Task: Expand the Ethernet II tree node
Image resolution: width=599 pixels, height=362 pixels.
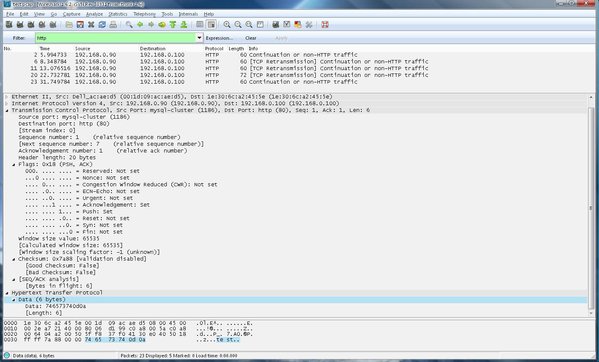Action: click(7, 97)
